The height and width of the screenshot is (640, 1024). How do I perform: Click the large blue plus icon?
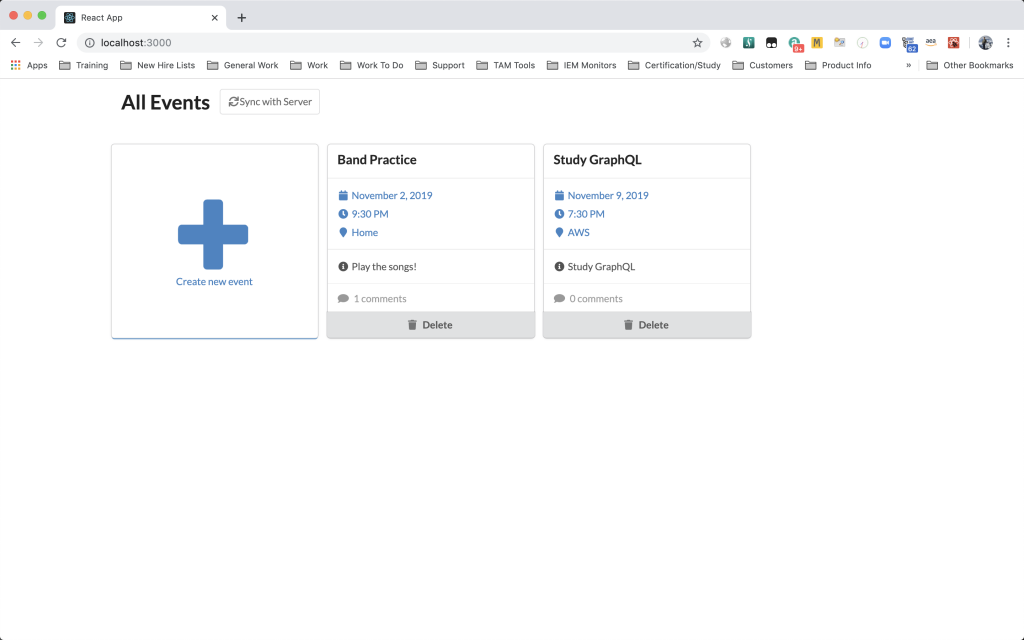(x=213, y=234)
